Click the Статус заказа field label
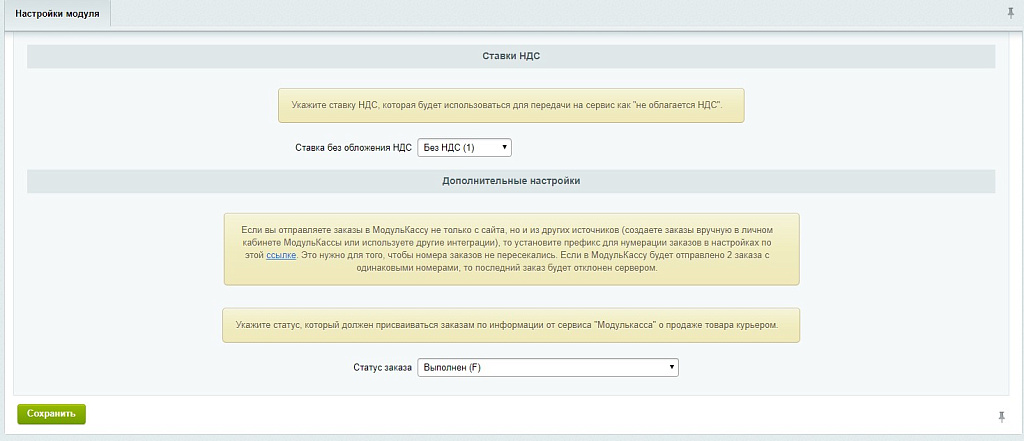The width and height of the screenshot is (1024, 441). pos(382,368)
